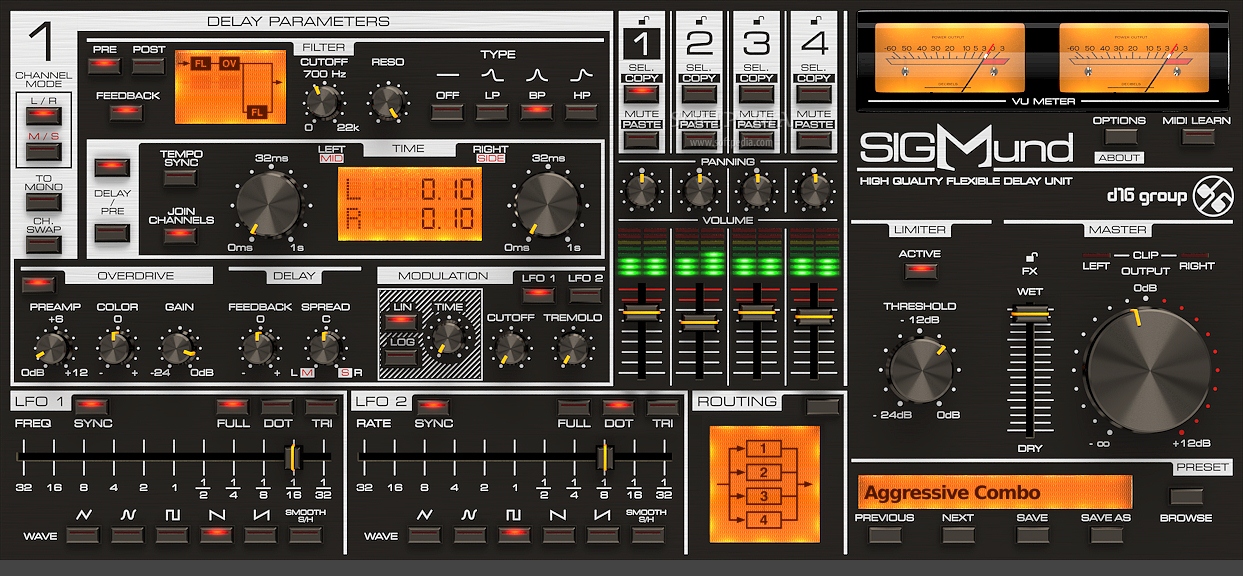The image size is (1243, 576).
Task: Enable LFO 1 Smooth S/H waveform
Action: [305, 535]
